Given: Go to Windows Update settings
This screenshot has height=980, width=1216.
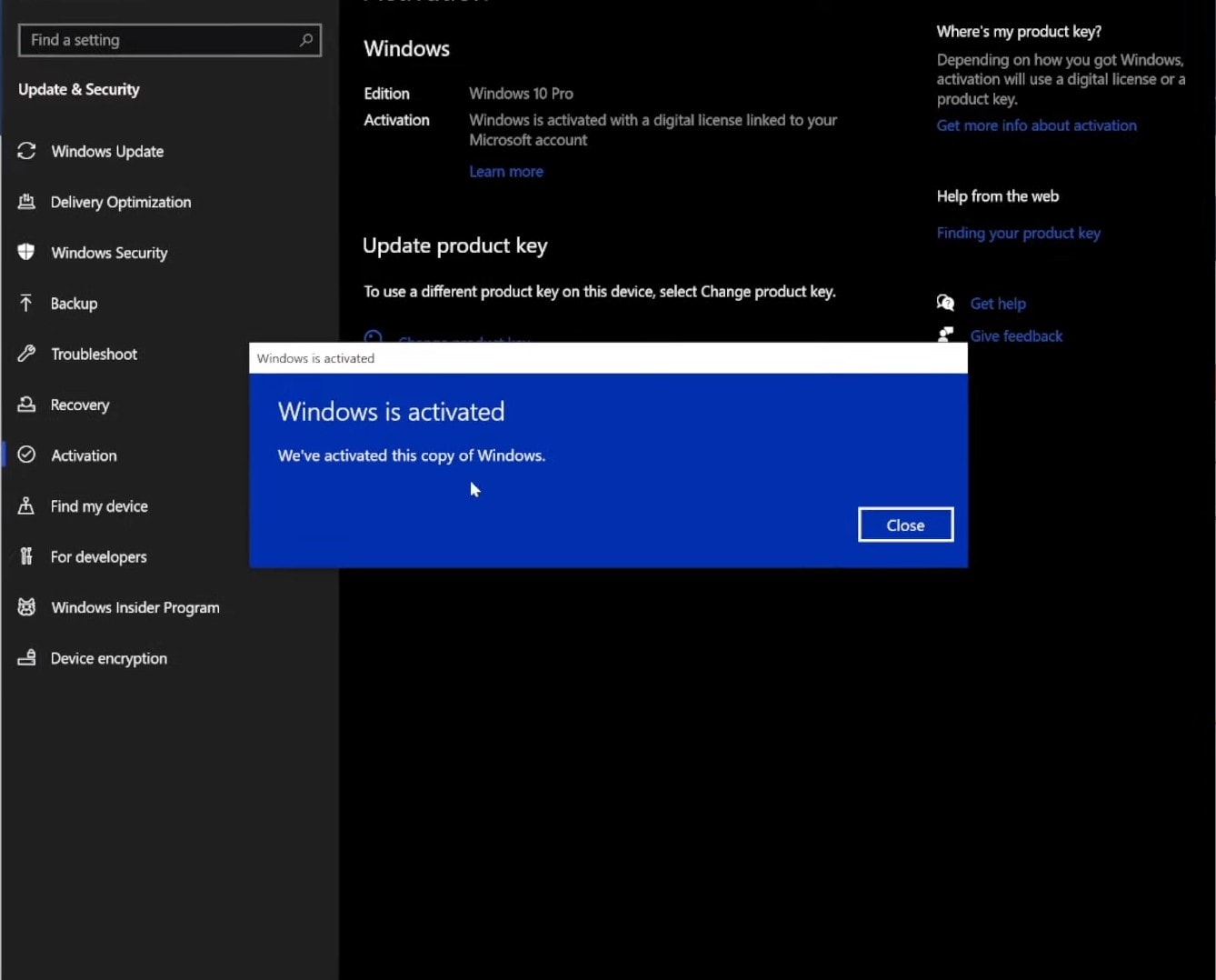Looking at the screenshot, I should [107, 152].
